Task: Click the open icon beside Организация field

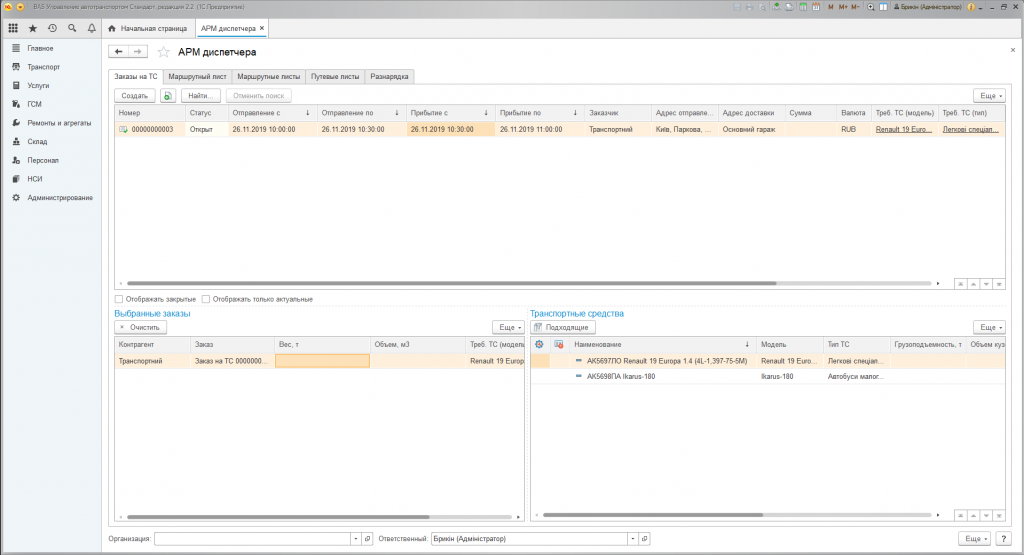Action: point(368,539)
